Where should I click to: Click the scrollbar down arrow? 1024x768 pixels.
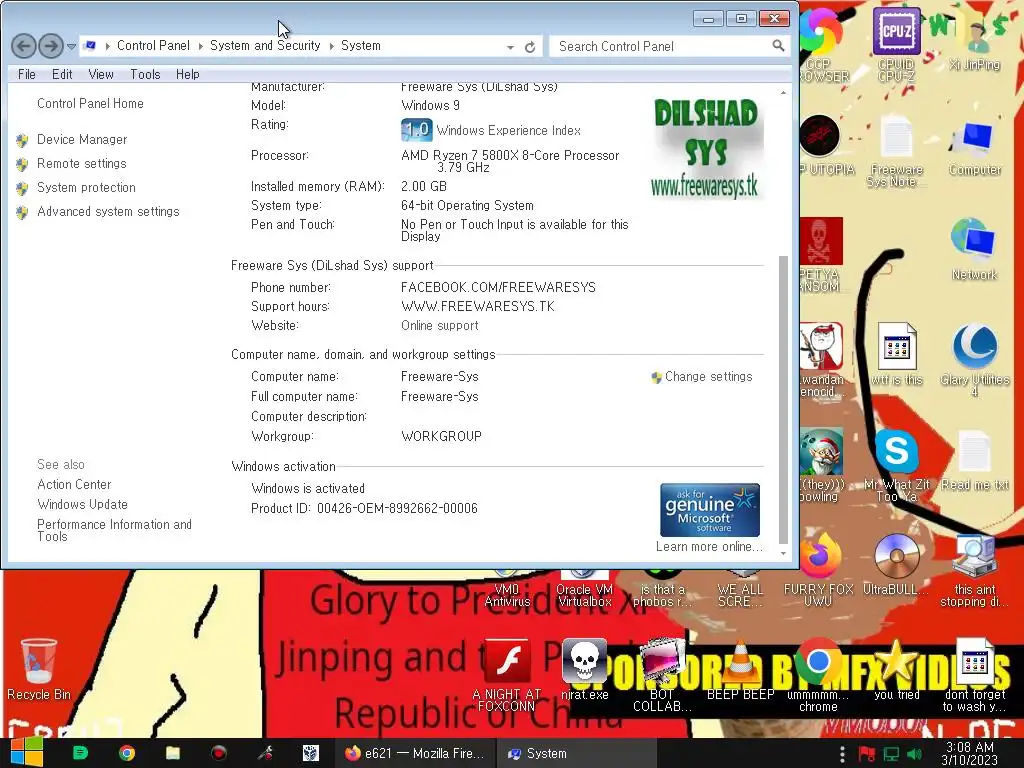click(x=784, y=553)
